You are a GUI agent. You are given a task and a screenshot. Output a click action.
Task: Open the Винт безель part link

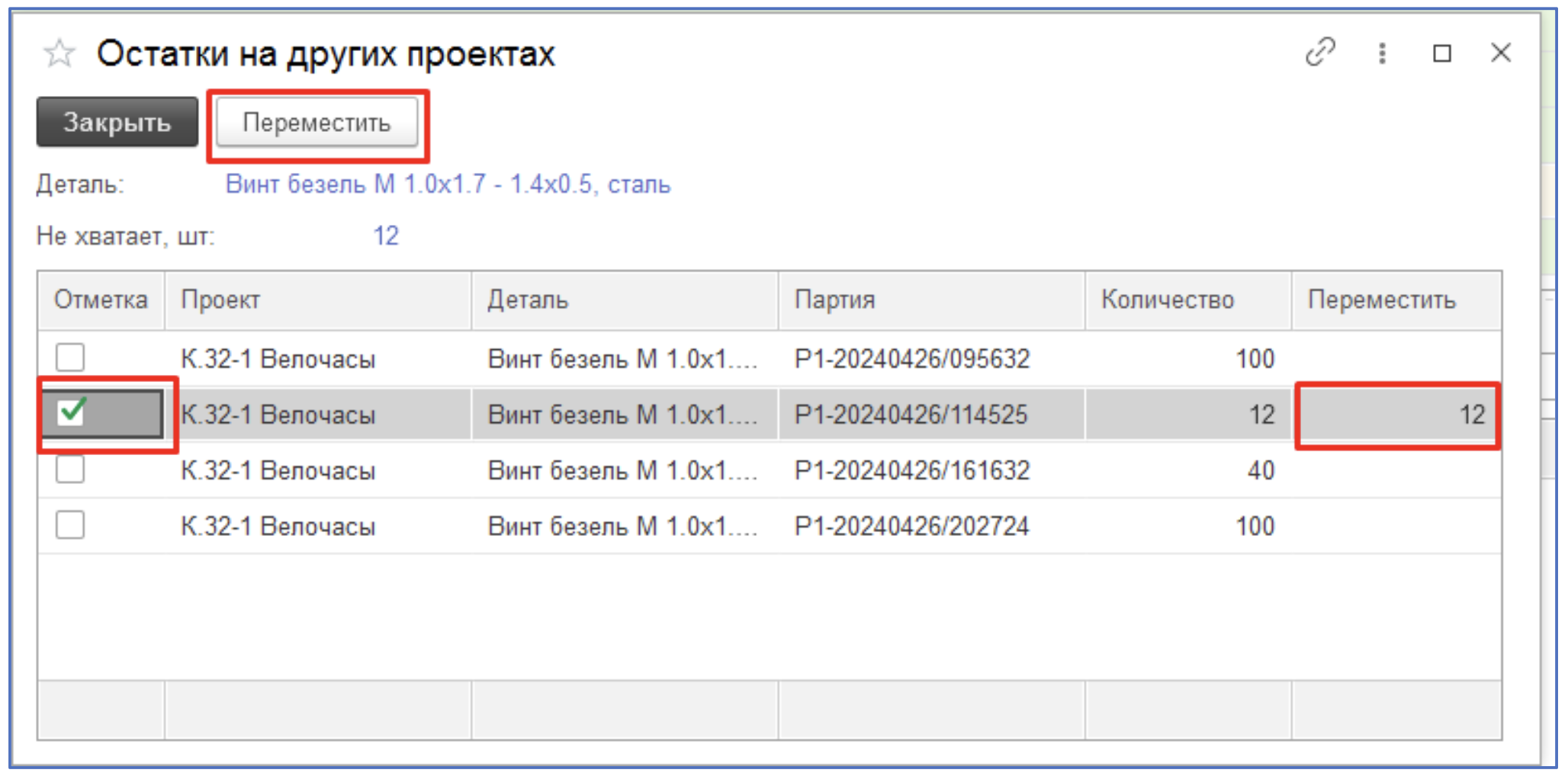click(x=448, y=184)
